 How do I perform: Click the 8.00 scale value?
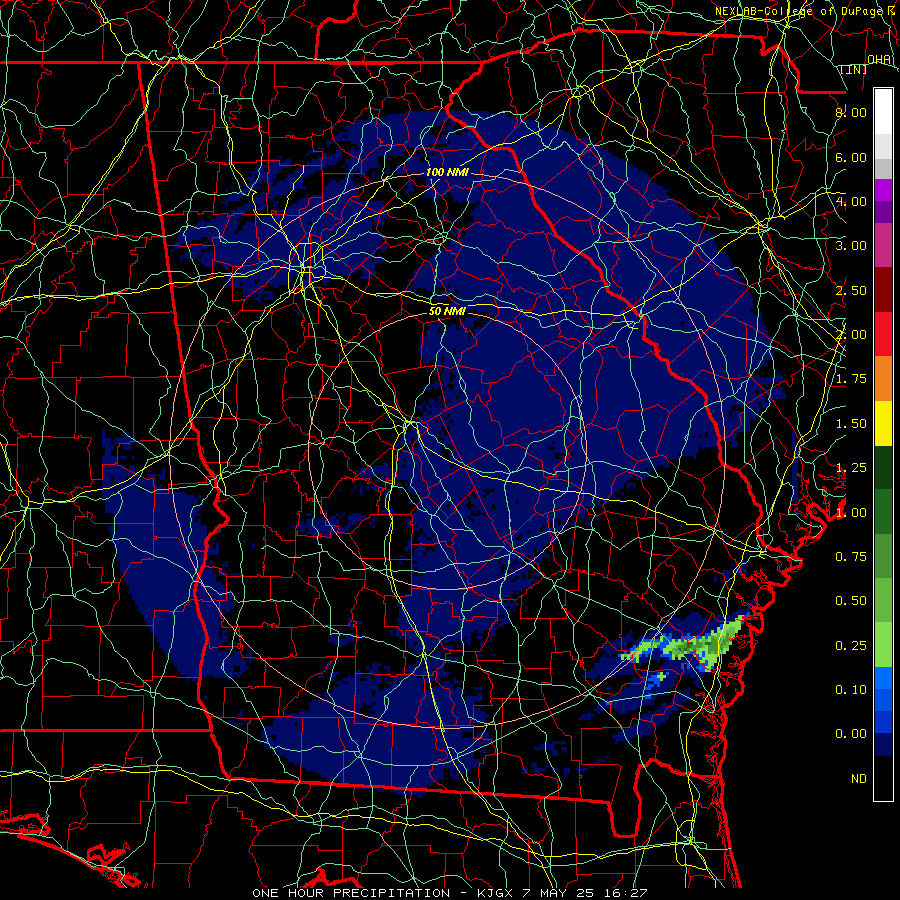click(851, 112)
